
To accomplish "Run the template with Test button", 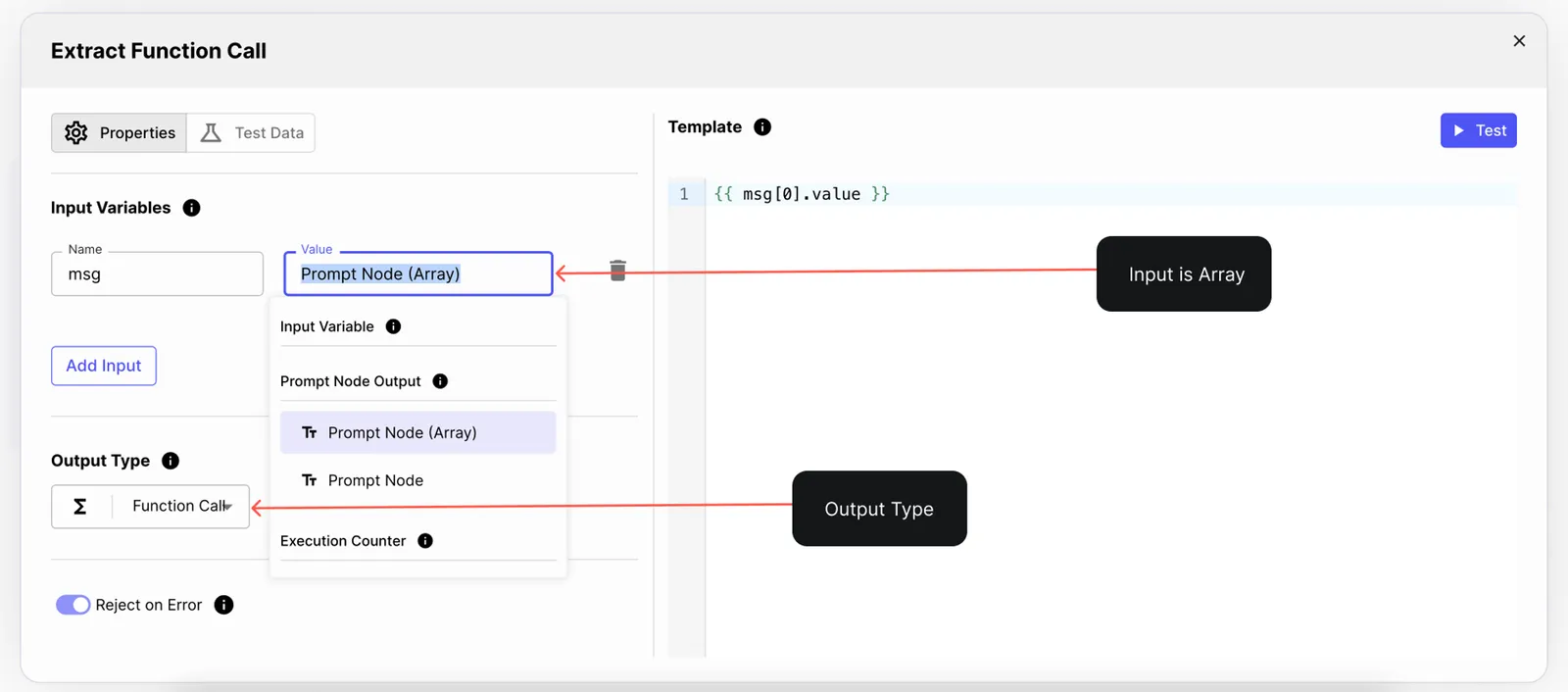I will [x=1478, y=130].
